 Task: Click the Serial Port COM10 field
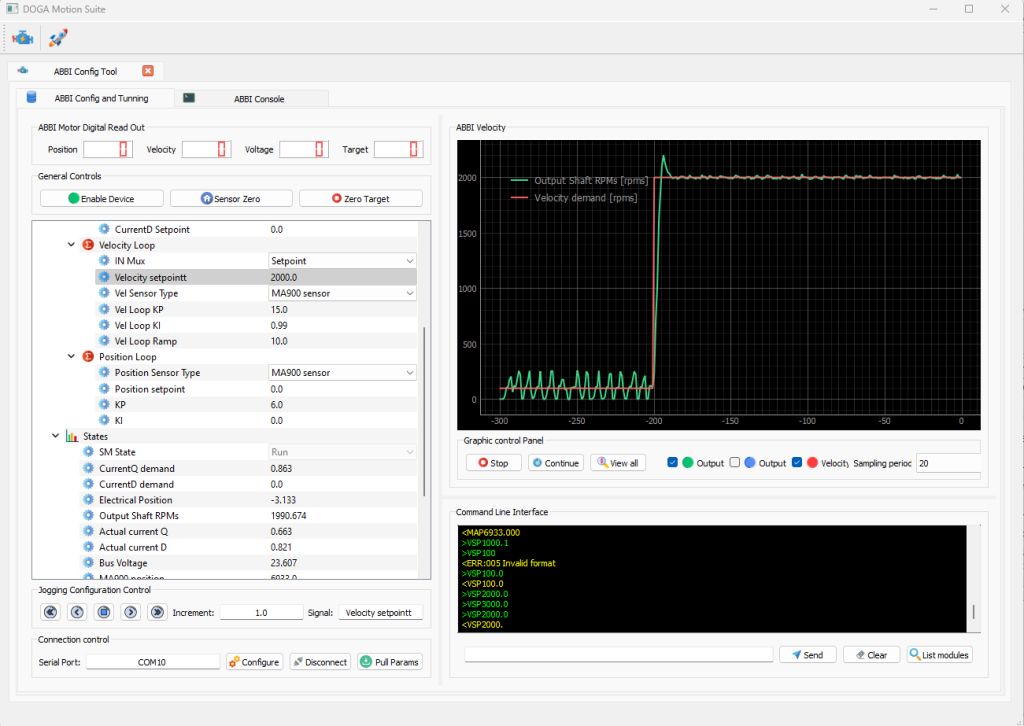click(153, 661)
